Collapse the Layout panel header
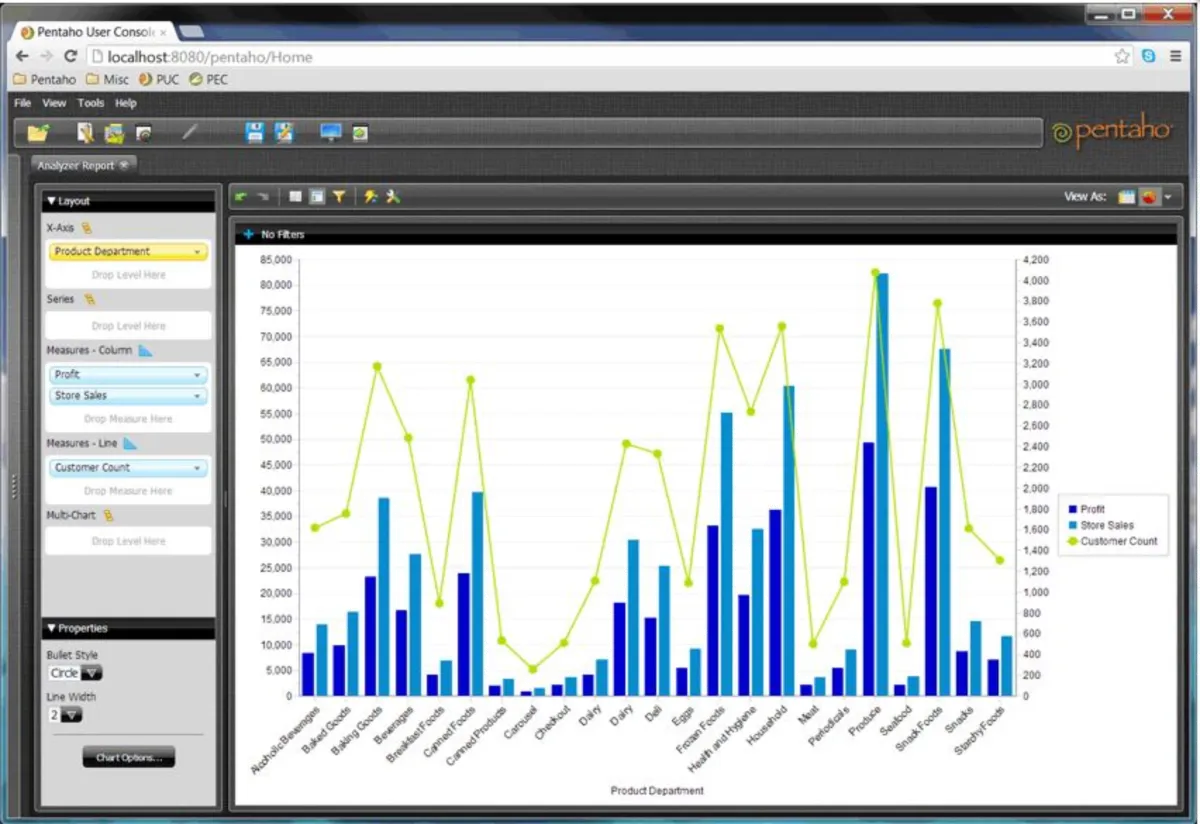Screen dimensions: 1200x824 (128, 201)
